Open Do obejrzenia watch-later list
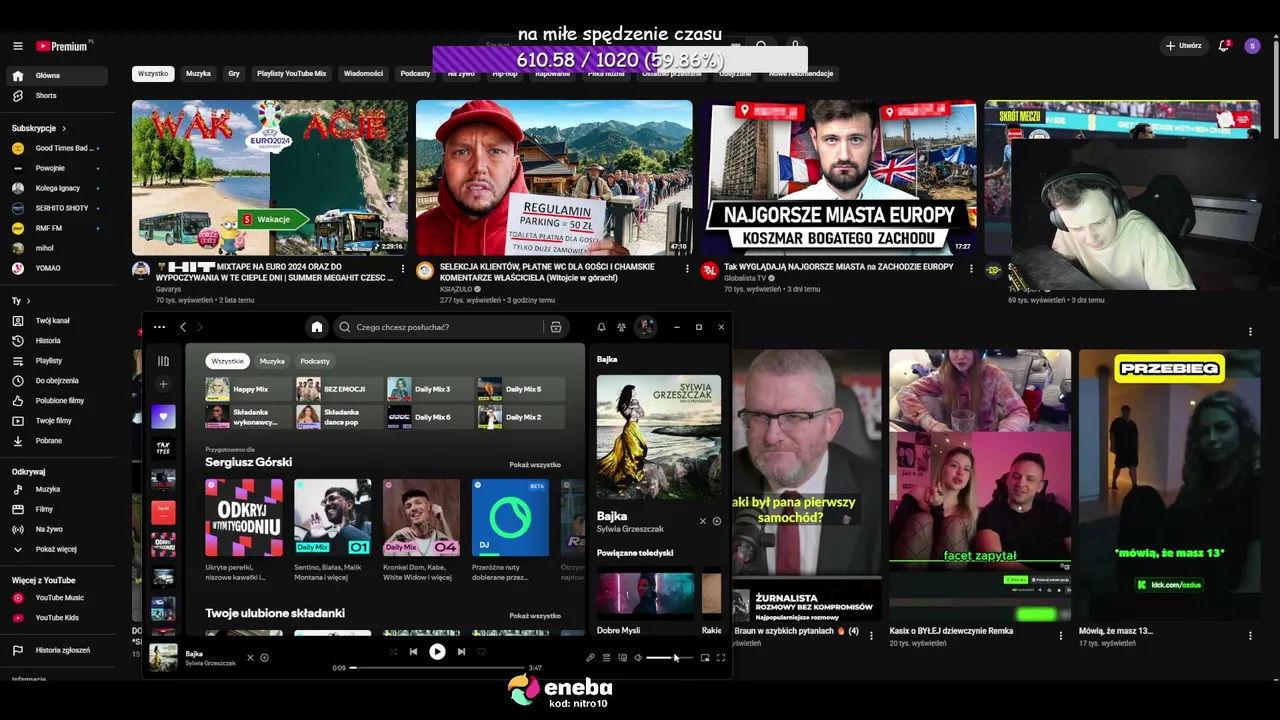The height and width of the screenshot is (720, 1280). pos(58,381)
